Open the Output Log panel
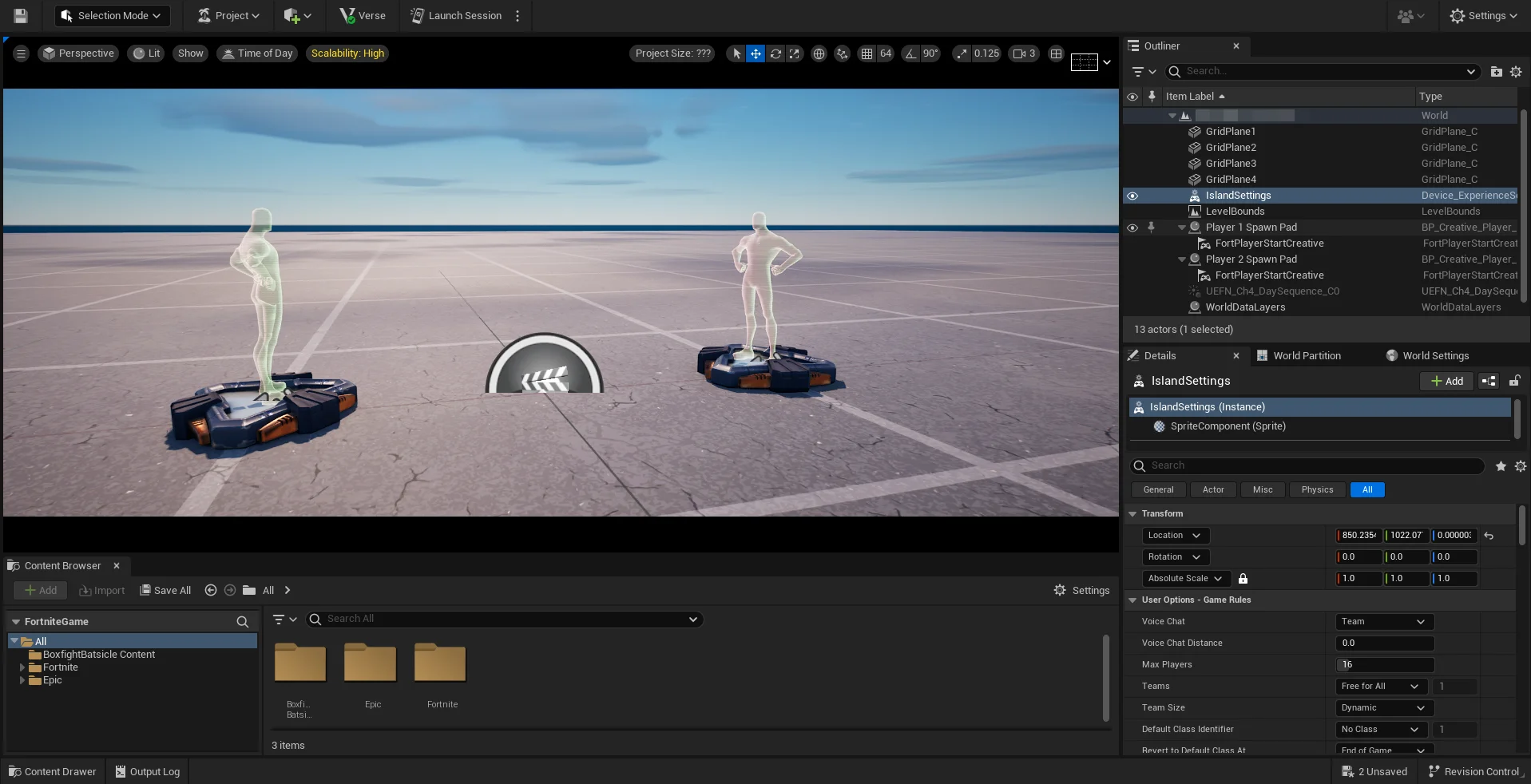 point(148,772)
